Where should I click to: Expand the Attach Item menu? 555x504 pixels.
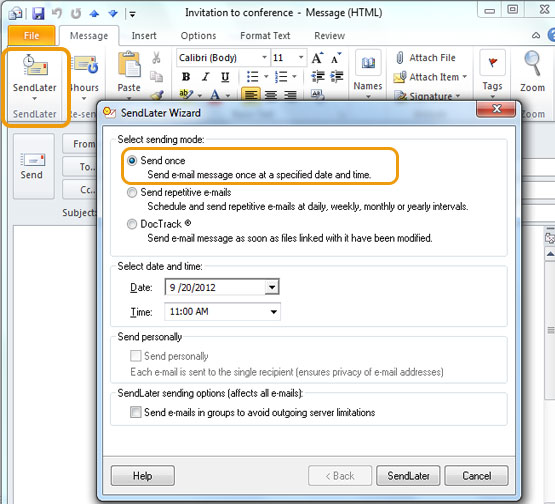(465, 77)
